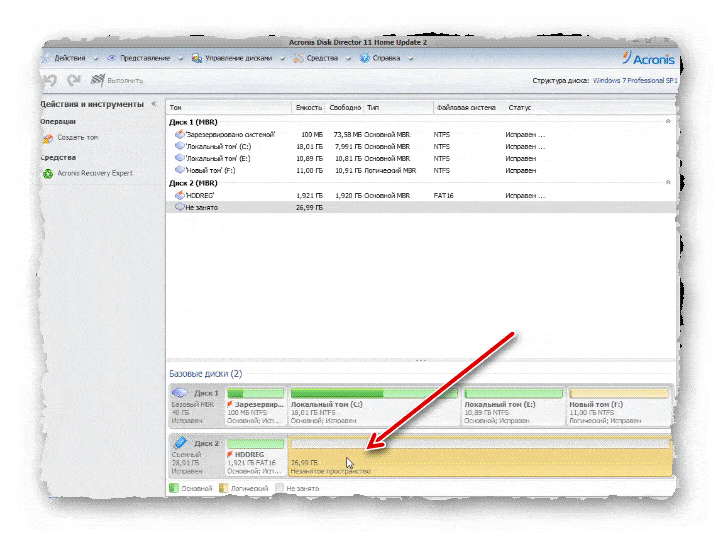Click the Acronis Recovery Expert icon
Image resolution: width=718 pixels, height=535 pixels.
point(48,174)
